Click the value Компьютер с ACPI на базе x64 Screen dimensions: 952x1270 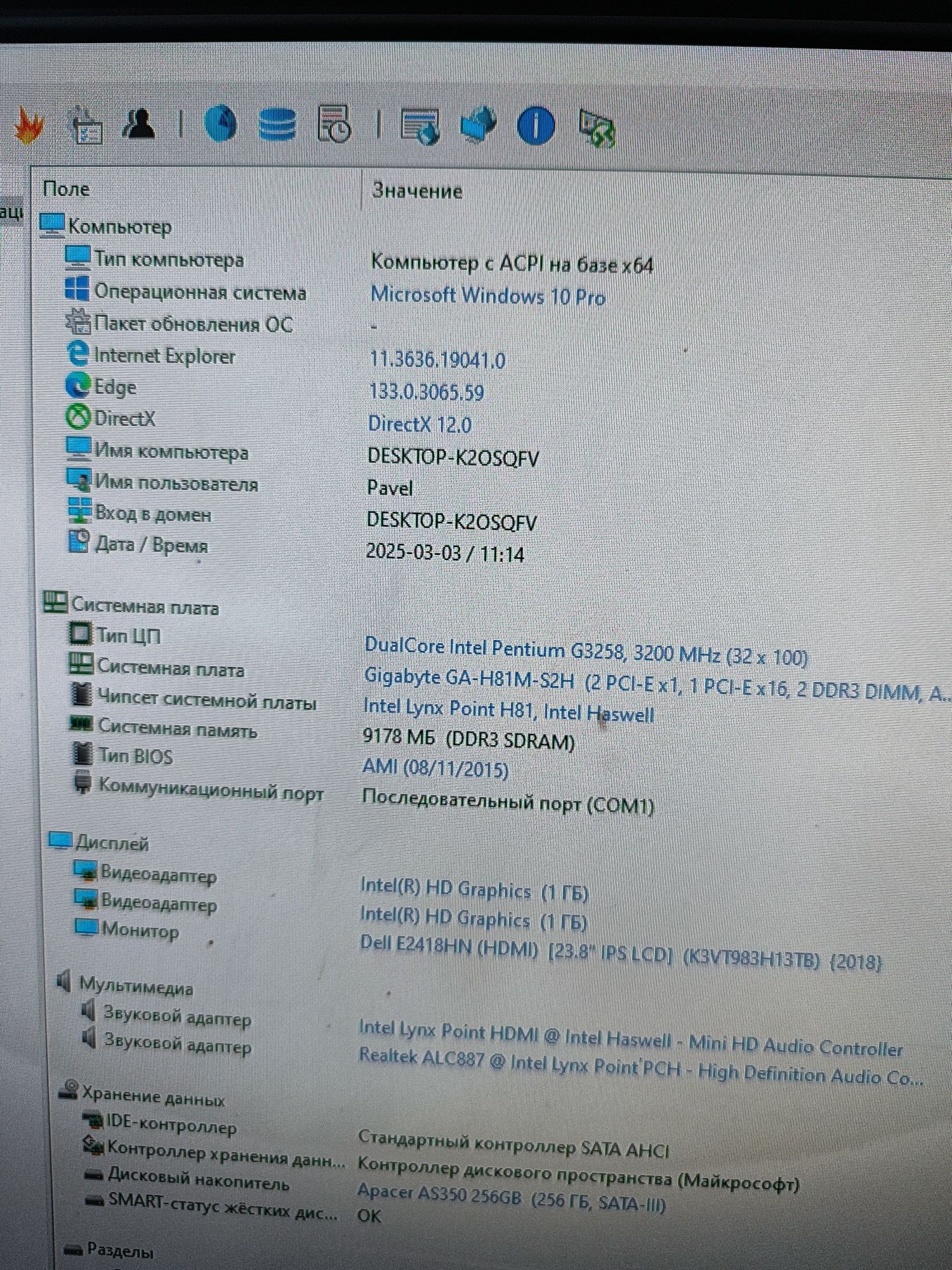point(512,263)
